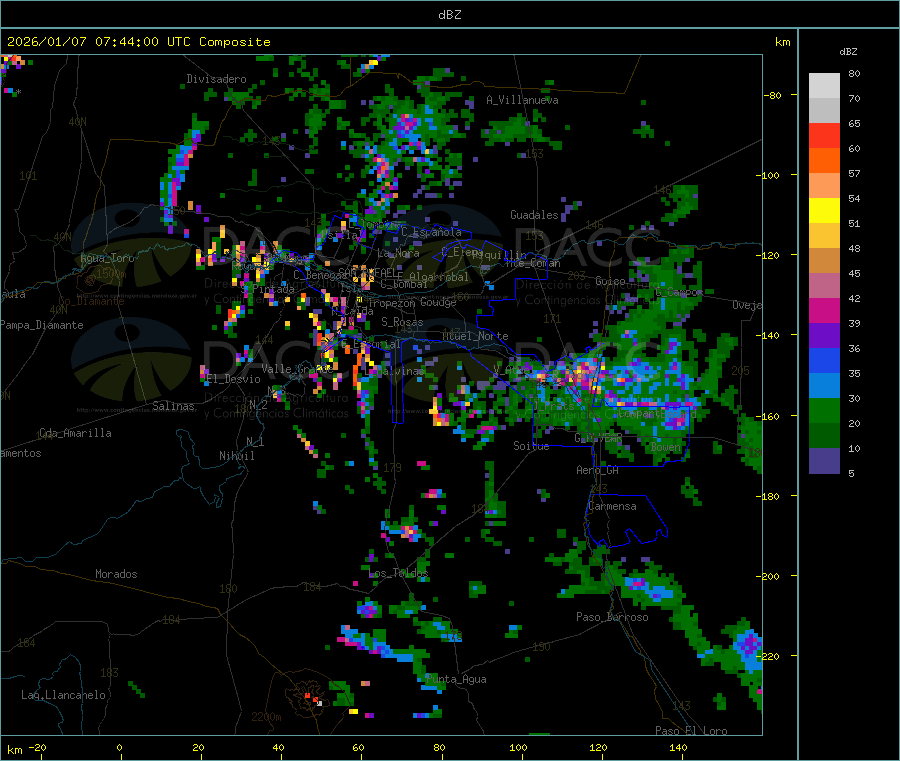Click the Carmensa location label

point(612,506)
